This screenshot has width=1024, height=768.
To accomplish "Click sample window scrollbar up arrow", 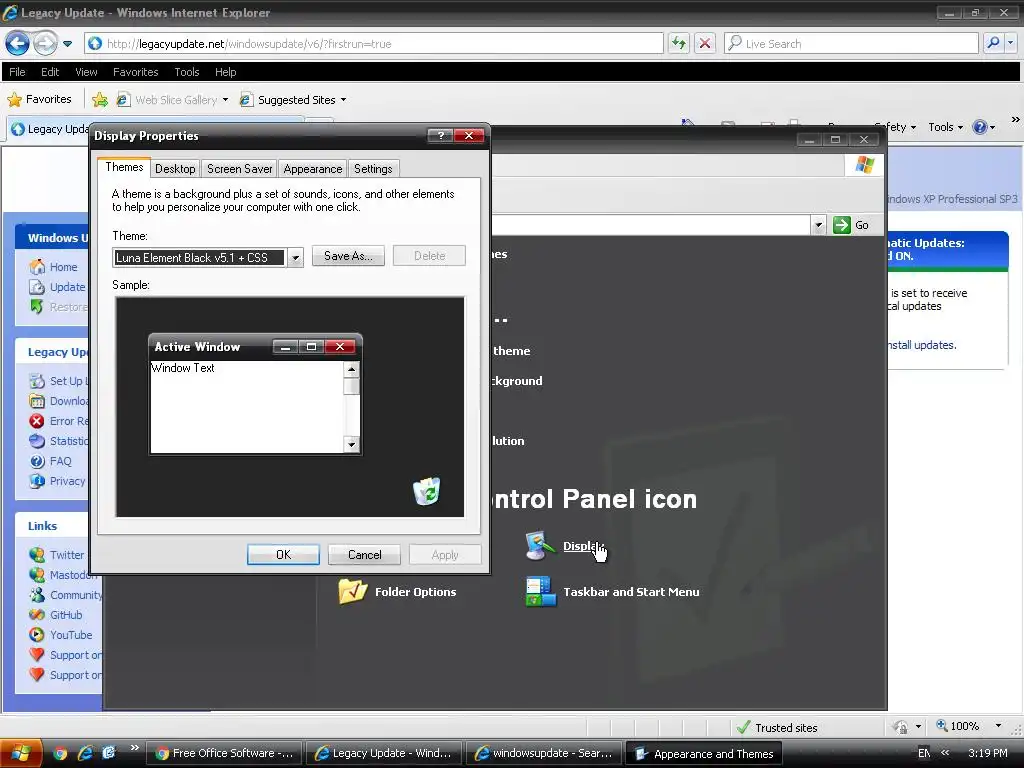I will click(351, 370).
